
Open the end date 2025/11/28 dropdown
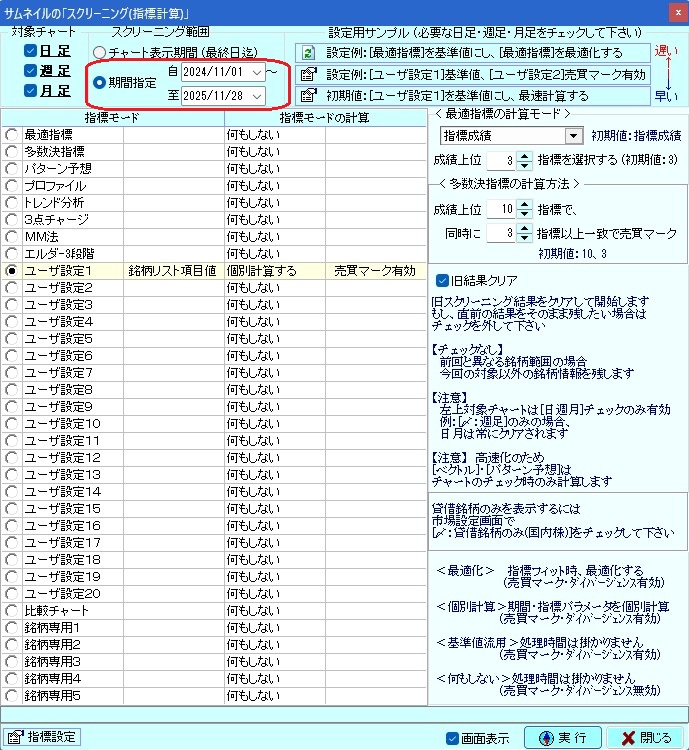tap(258, 96)
